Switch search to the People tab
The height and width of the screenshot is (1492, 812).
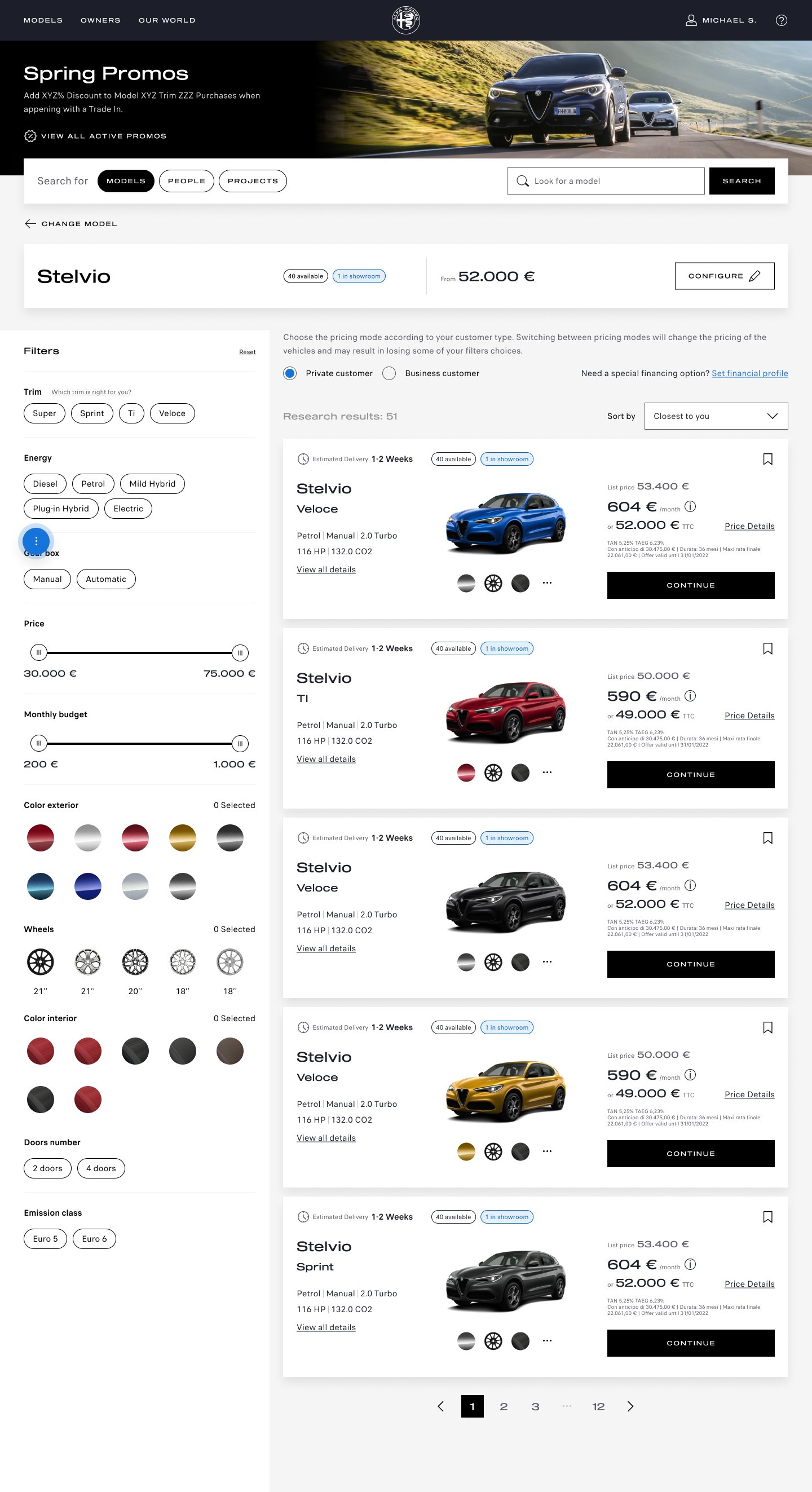187,180
